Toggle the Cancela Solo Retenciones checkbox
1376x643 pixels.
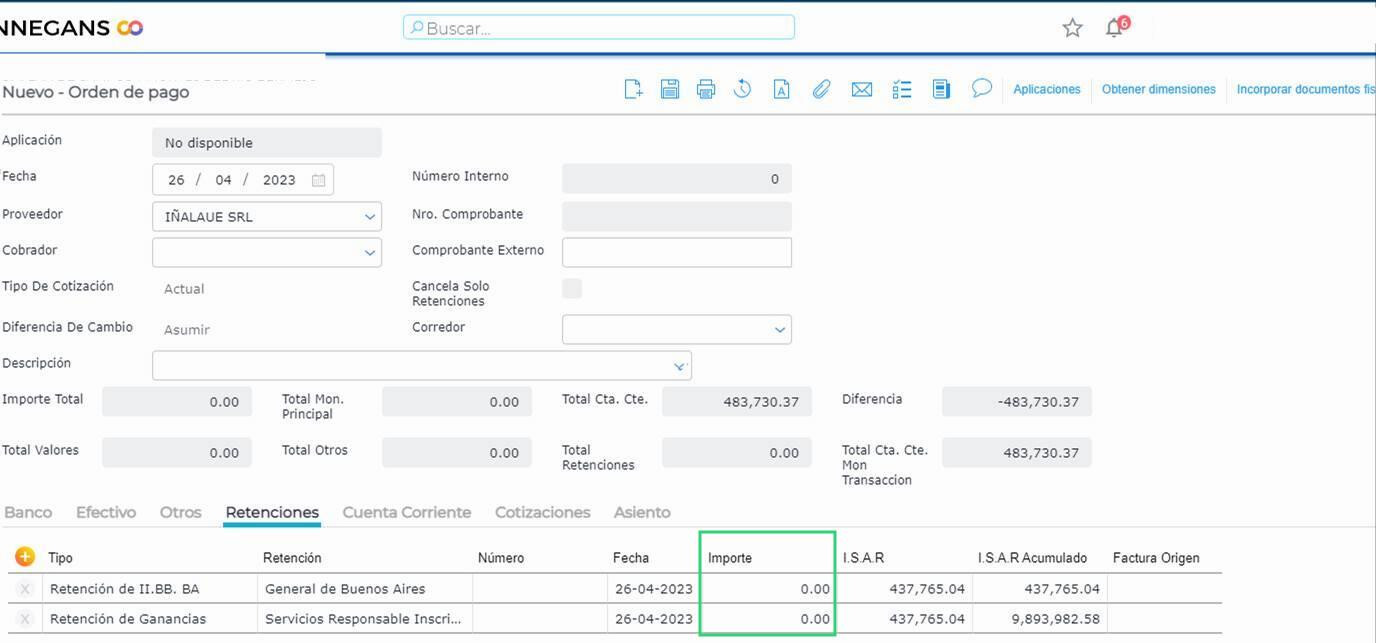(572, 289)
